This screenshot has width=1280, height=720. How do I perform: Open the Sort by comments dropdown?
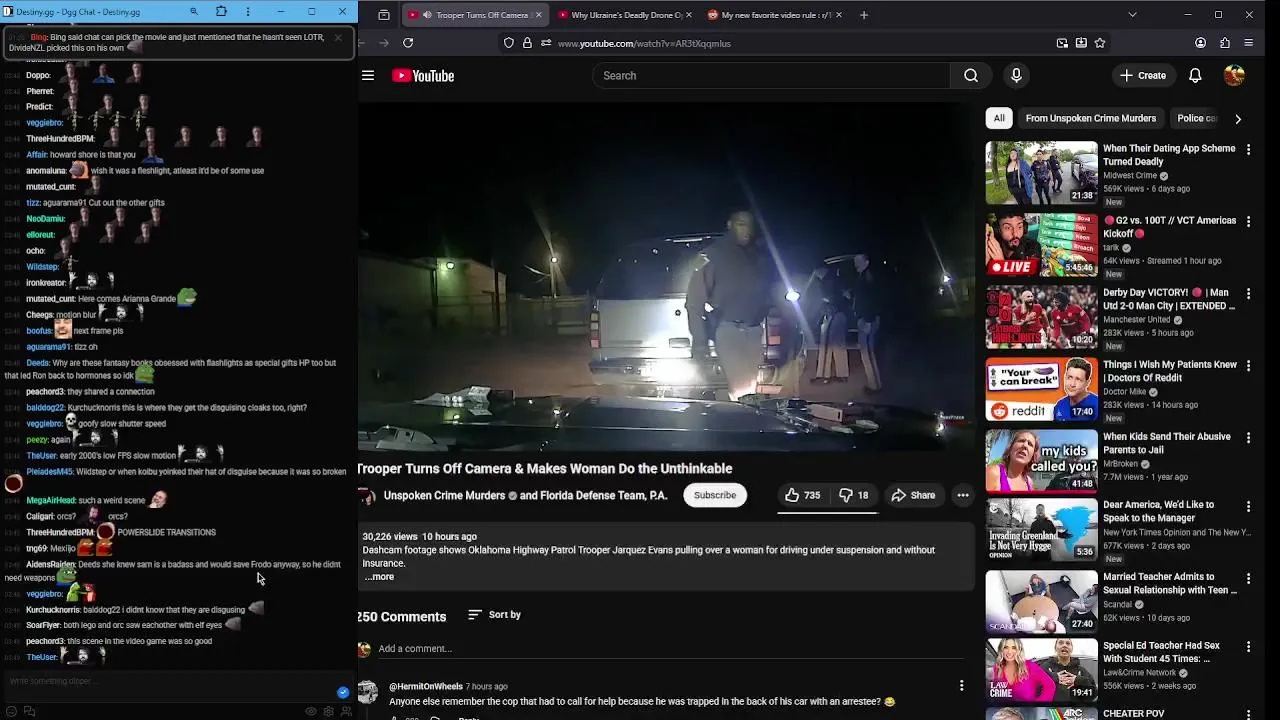494,615
